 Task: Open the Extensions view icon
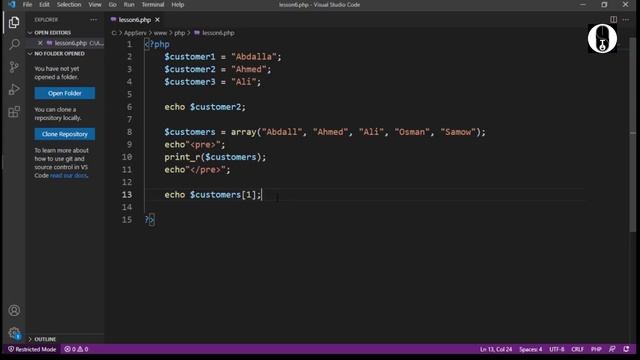(x=14, y=111)
